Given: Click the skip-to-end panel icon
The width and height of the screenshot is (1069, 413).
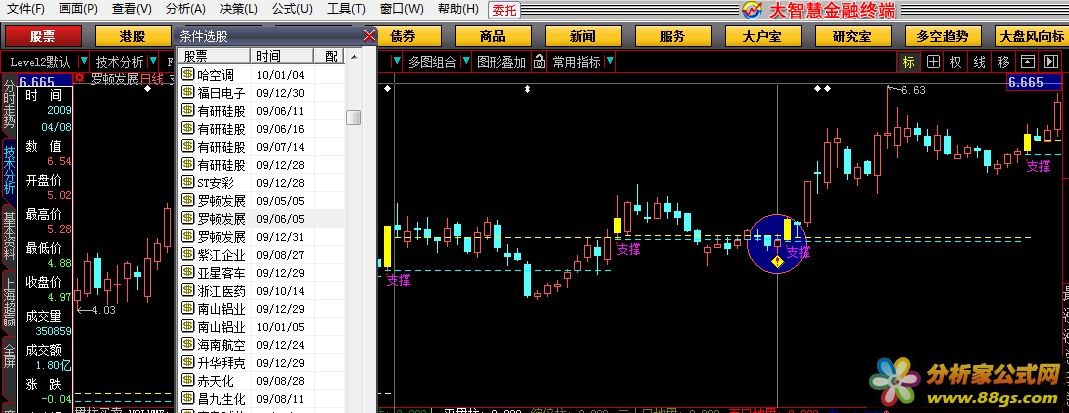Looking at the screenshot, I should (1051, 62).
